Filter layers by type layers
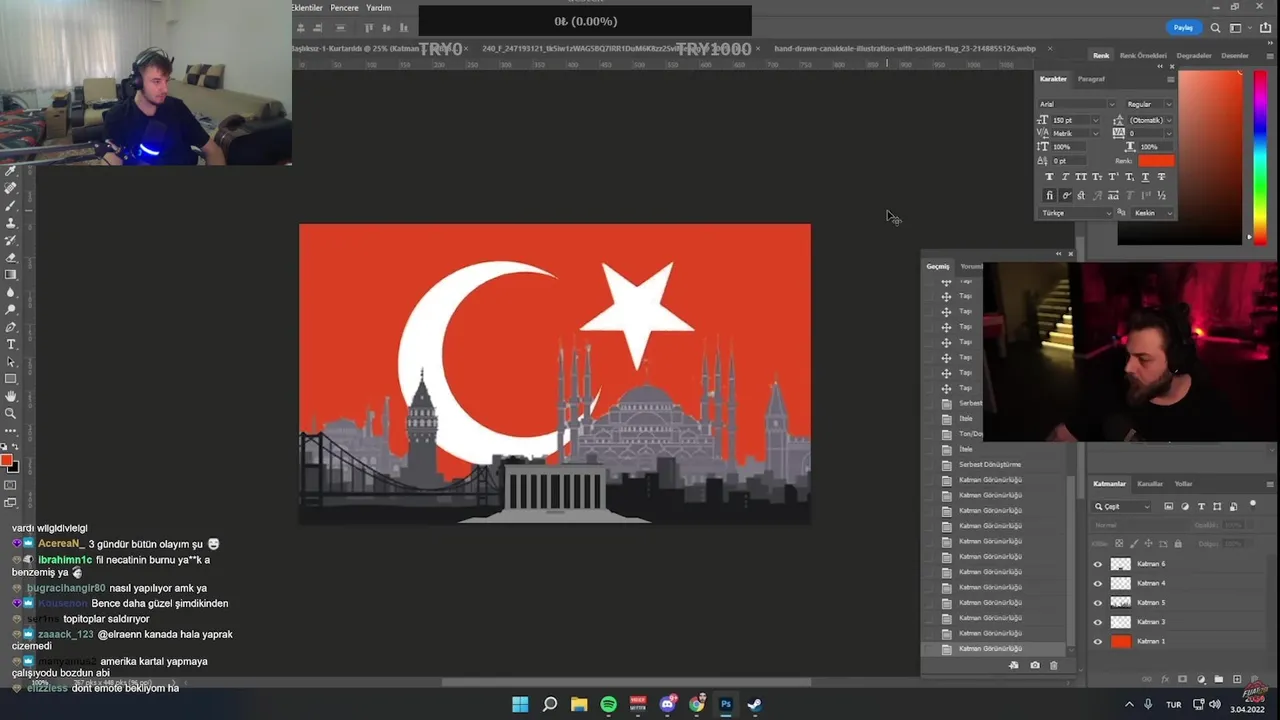The width and height of the screenshot is (1280, 720). (x=1201, y=507)
